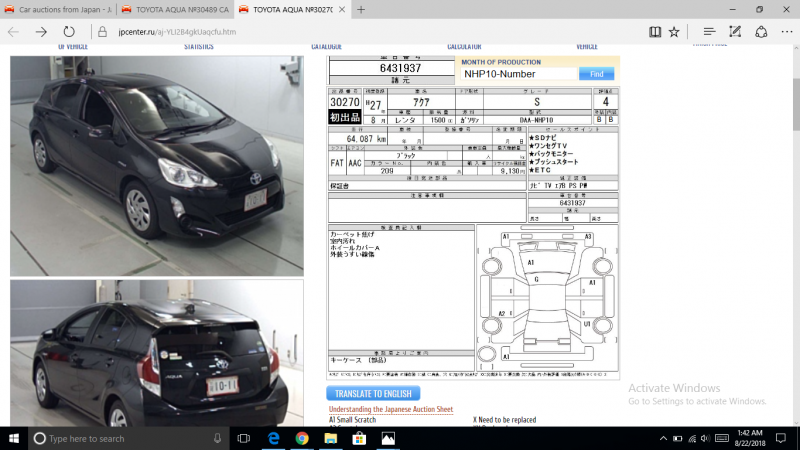Open Add notes pen icon
This screenshot has height=450, width=800.
(735, 32)
